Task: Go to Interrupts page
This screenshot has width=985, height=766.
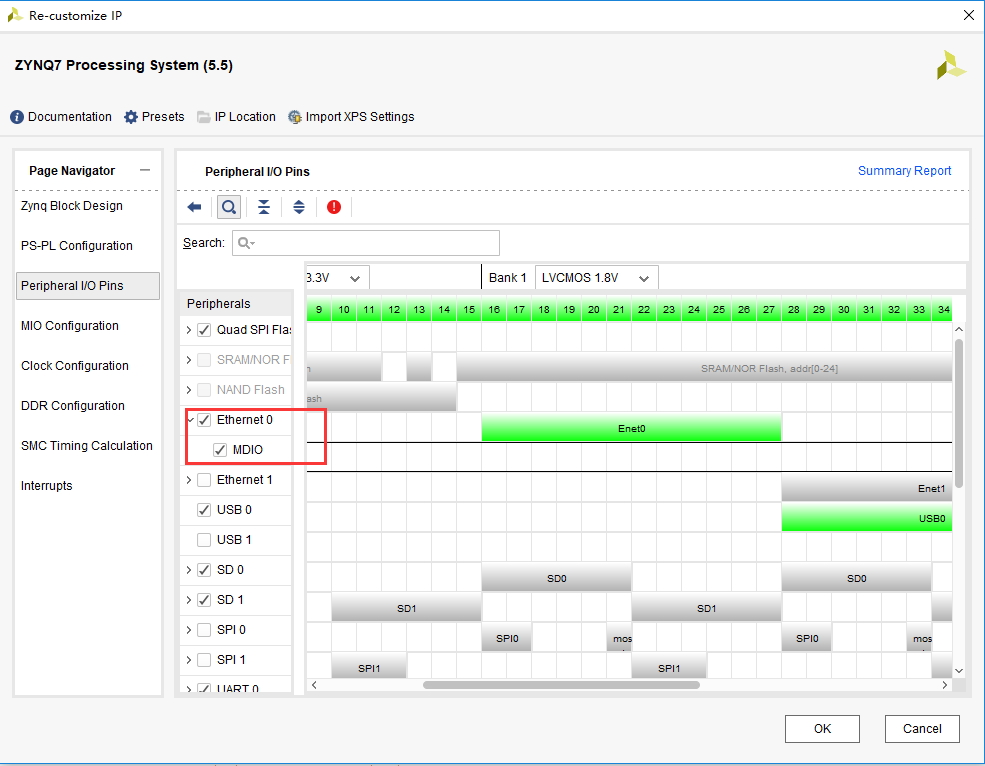Action: click(46, 486)
